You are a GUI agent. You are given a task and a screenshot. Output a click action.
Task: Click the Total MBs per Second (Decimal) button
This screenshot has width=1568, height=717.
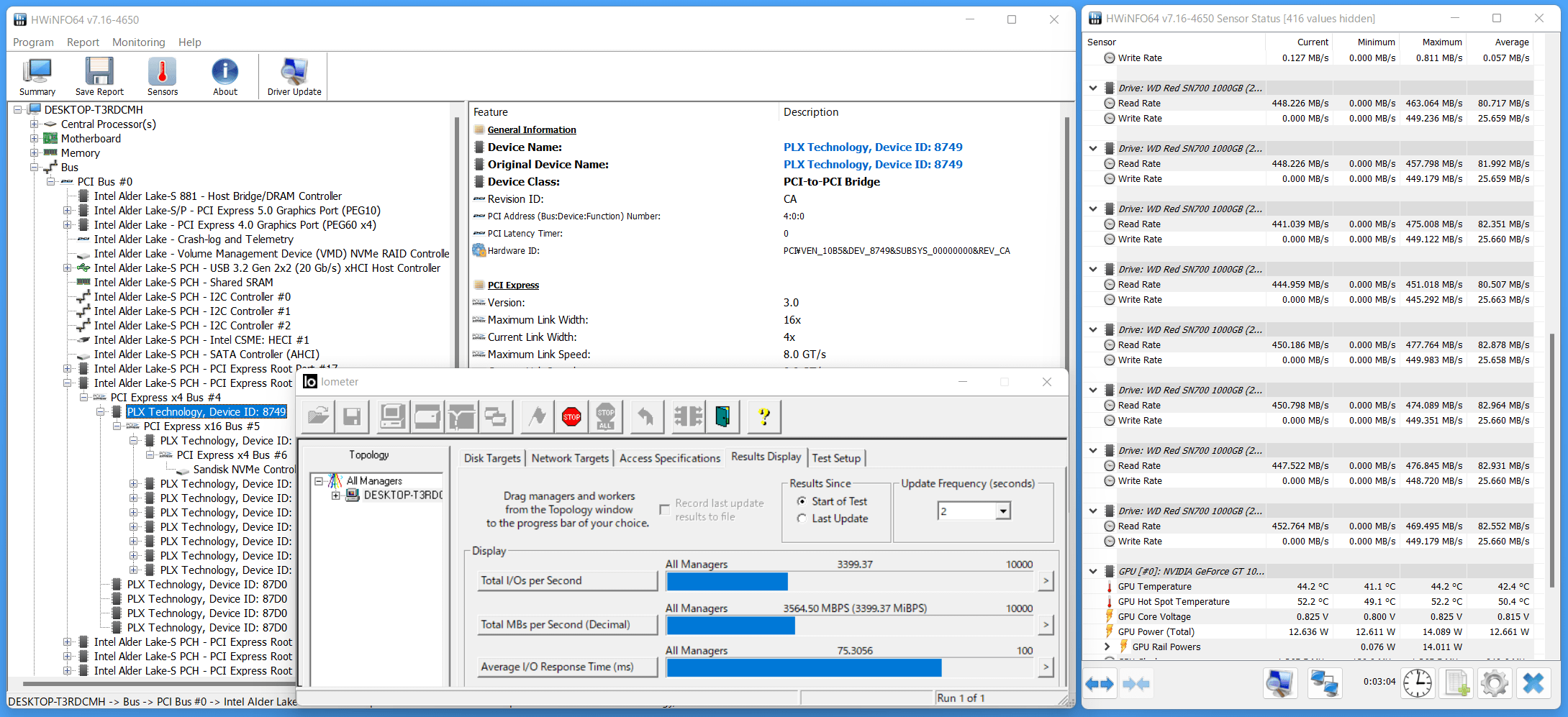(x=568, y=624)
